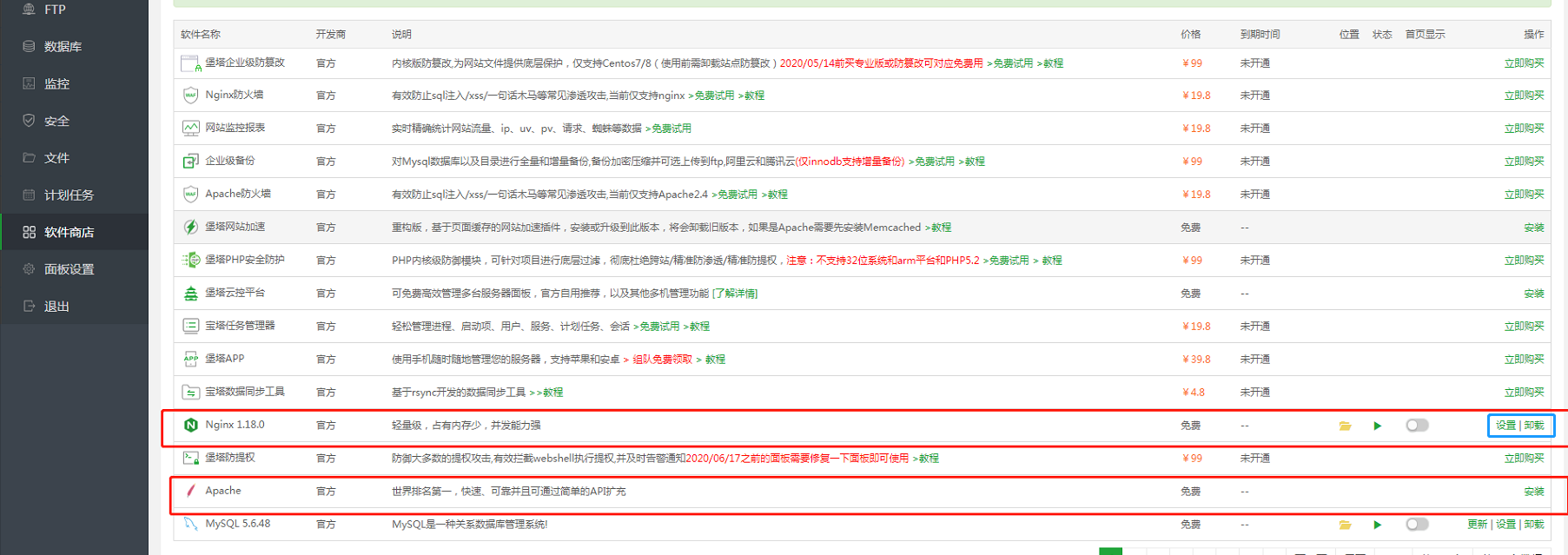The image size is (1568, 555).
Task: Click 立即购买 for 堡塔APP
Action: tap(1524, 360)
